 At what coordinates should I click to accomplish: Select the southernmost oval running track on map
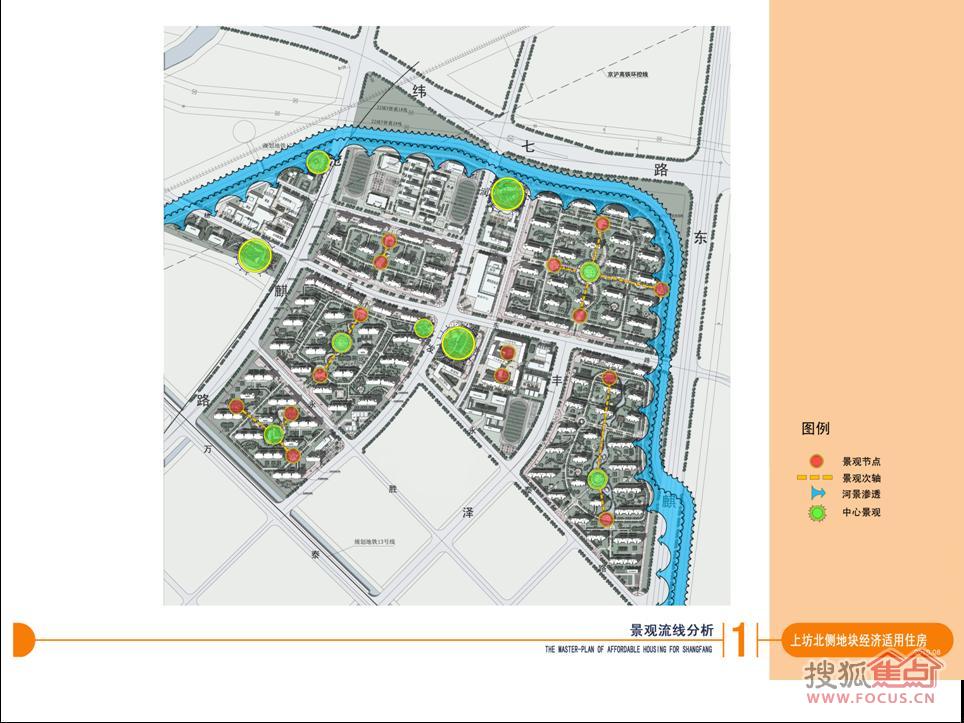coord(518,417)
